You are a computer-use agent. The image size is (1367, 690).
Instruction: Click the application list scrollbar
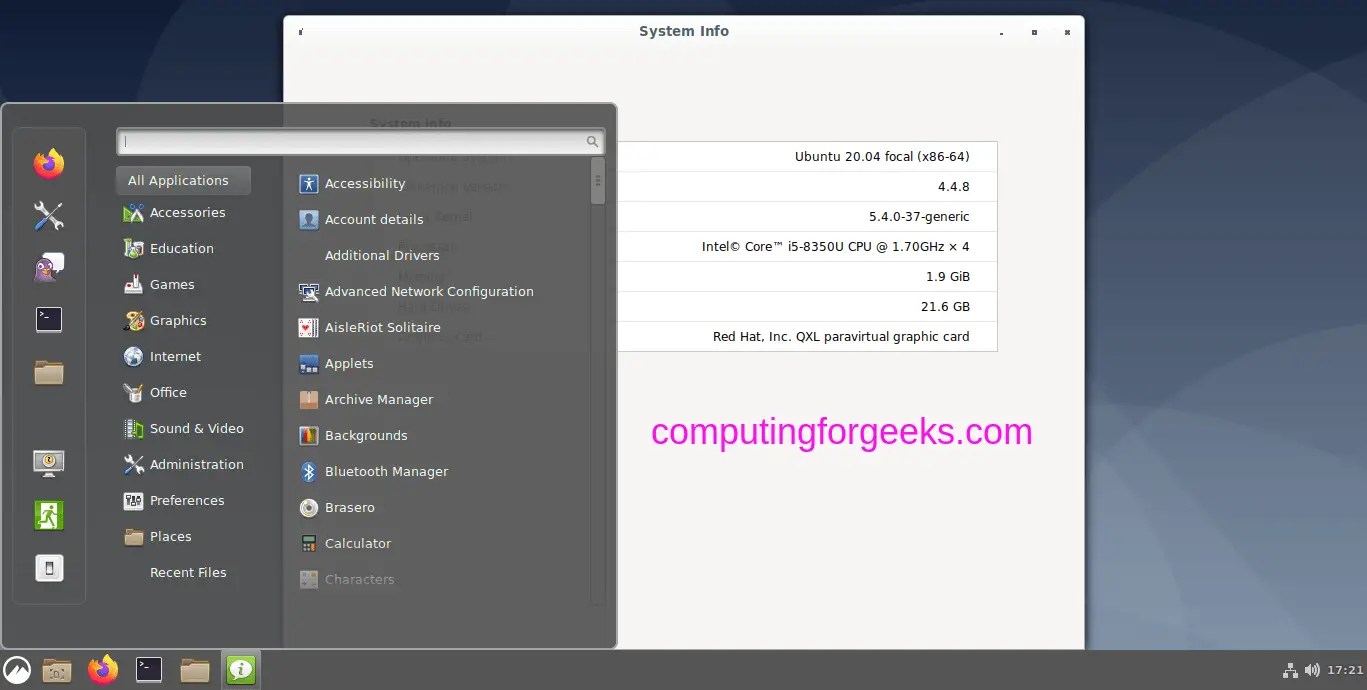597,183
